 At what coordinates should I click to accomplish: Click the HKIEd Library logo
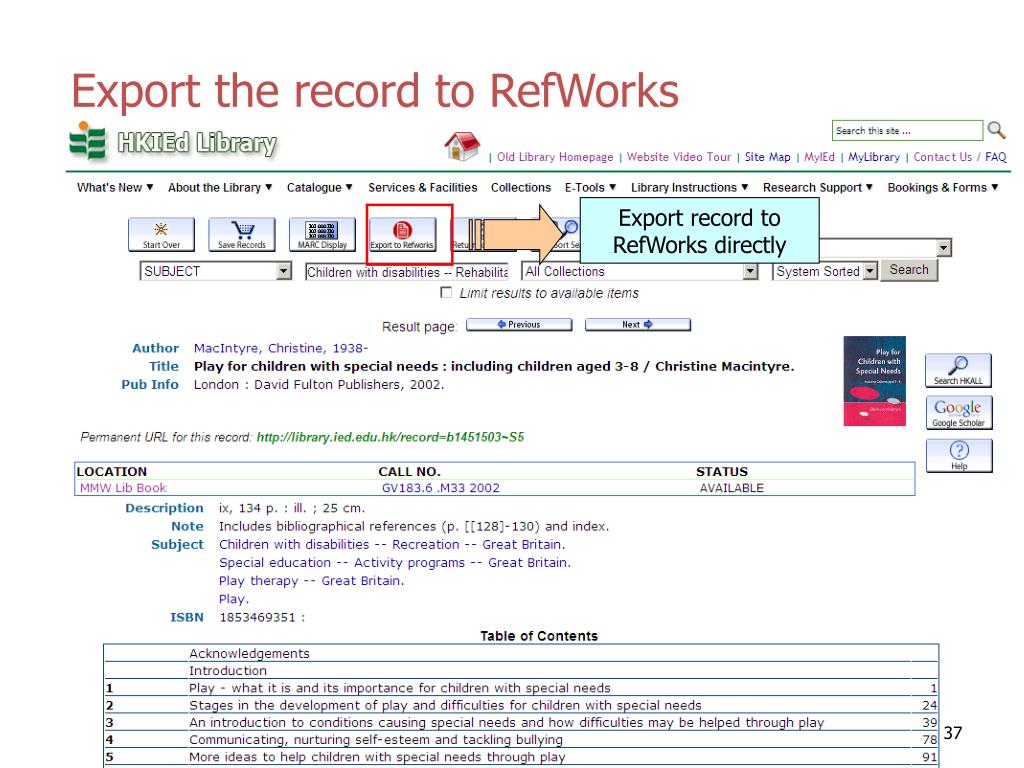[173, 142]
